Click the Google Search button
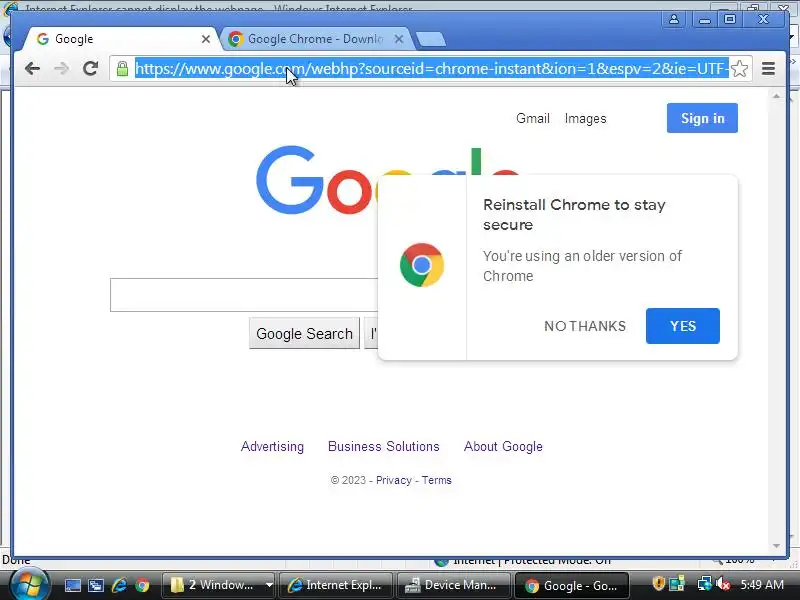Image resolution: width=800 pixels, height=600 pixels. click(x=304, y=333)
